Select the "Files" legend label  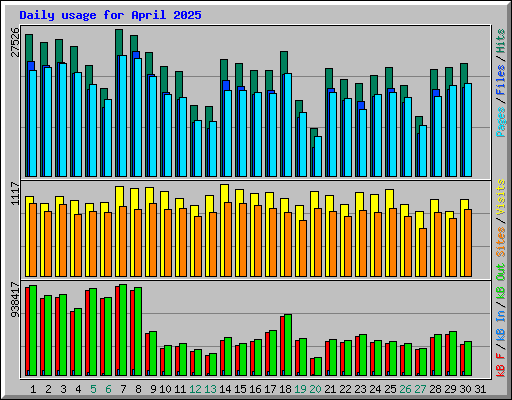point(501,80)
